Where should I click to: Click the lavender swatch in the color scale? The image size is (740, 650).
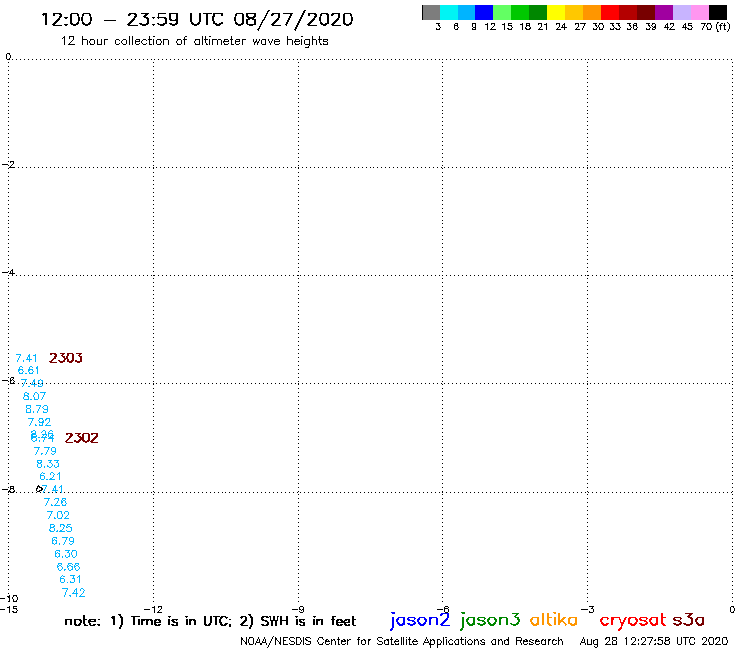coord(682,12)
